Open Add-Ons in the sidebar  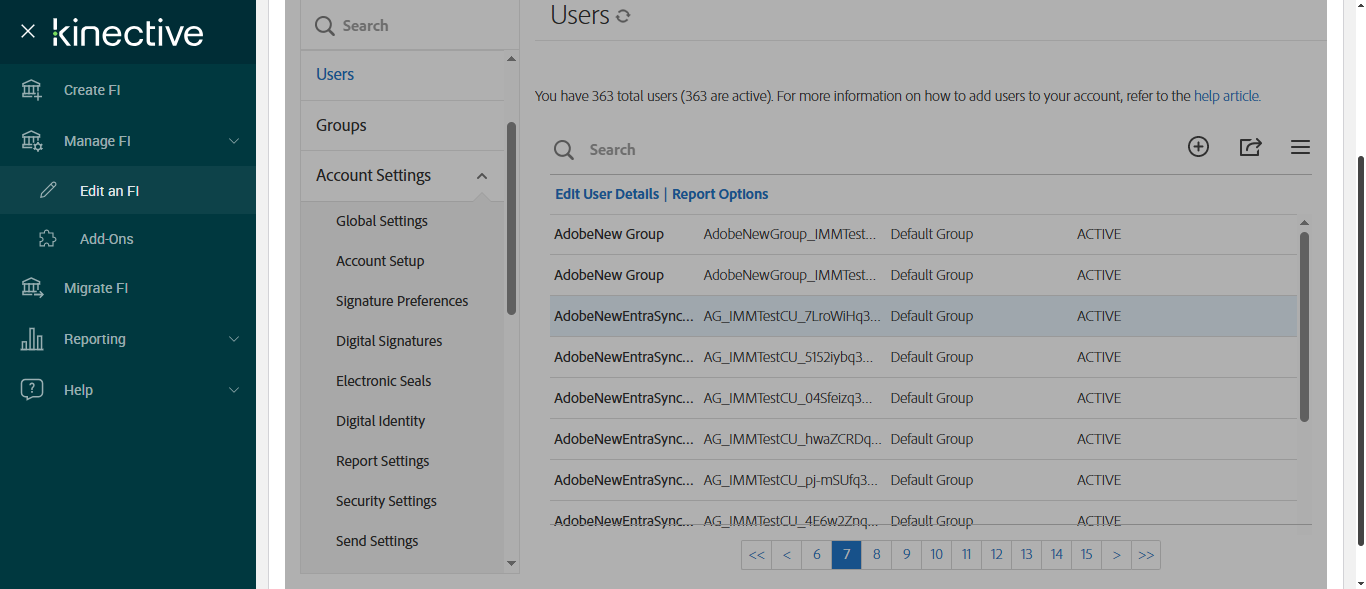tap(106, 239)
